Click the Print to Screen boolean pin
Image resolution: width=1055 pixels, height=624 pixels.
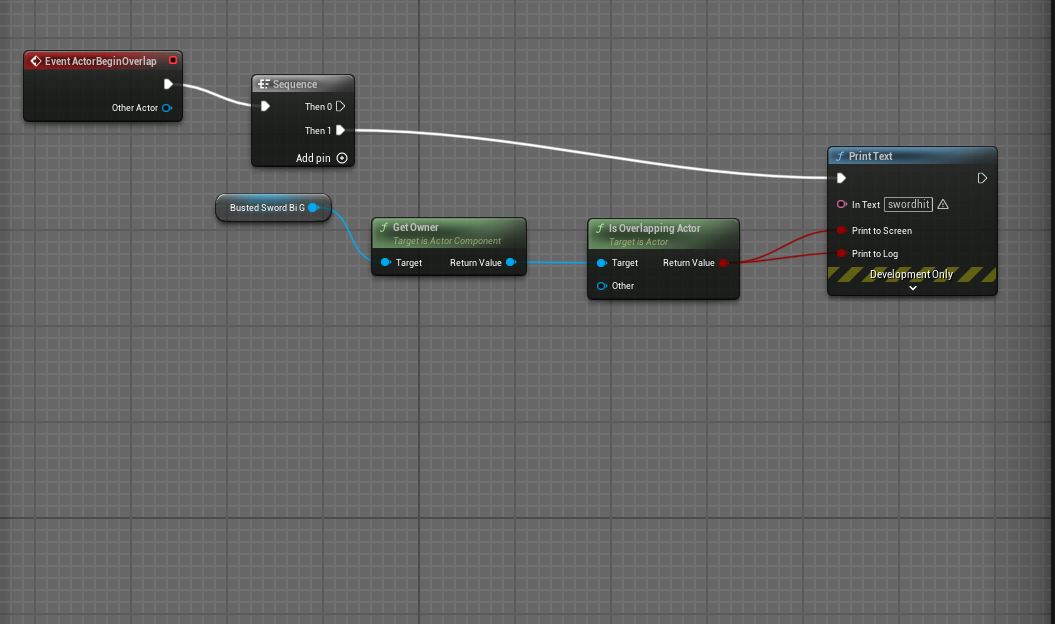coord(842,231)
